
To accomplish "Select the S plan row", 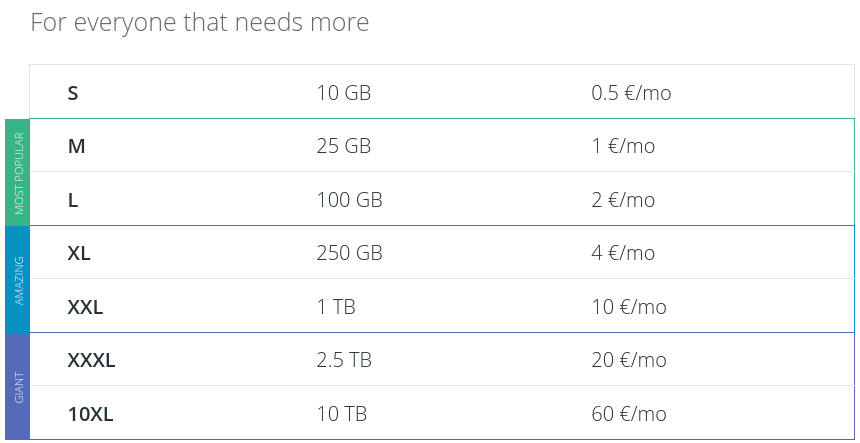I will (x=442, y=92).
